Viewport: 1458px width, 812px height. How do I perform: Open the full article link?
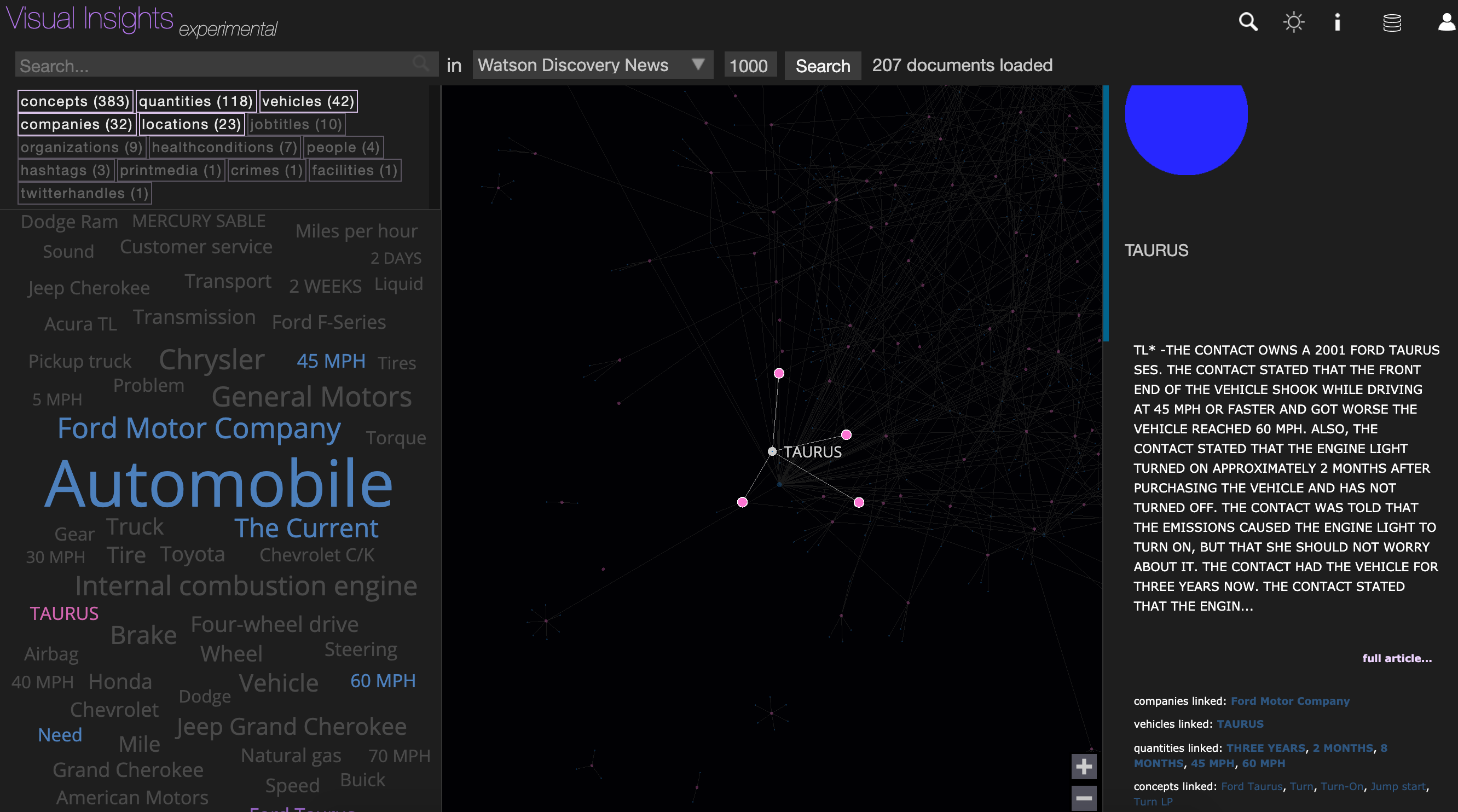tap(1396, 658)
